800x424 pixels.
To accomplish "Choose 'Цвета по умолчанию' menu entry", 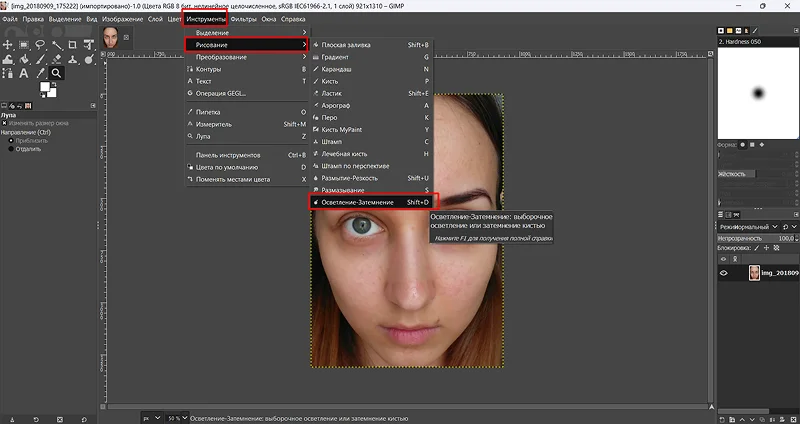I will [247, 167].
